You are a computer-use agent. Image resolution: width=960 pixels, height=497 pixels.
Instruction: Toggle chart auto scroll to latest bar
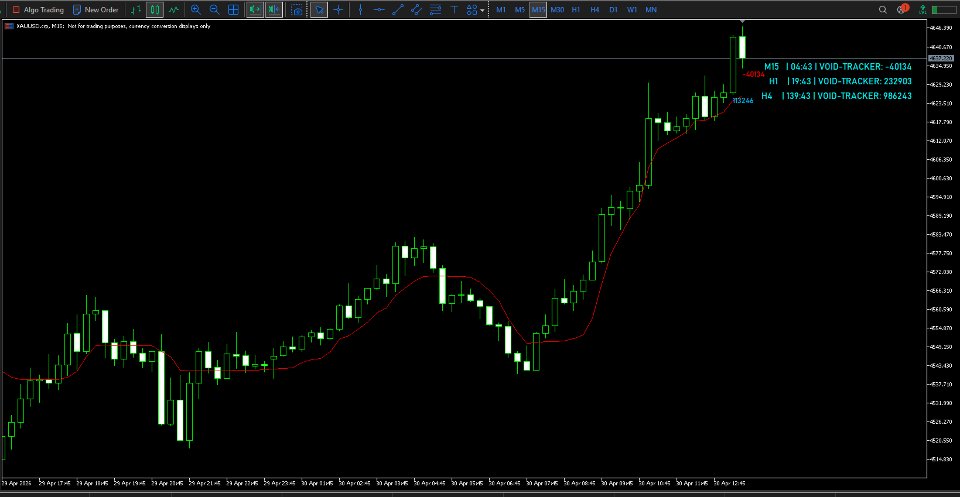pos(255,10)
